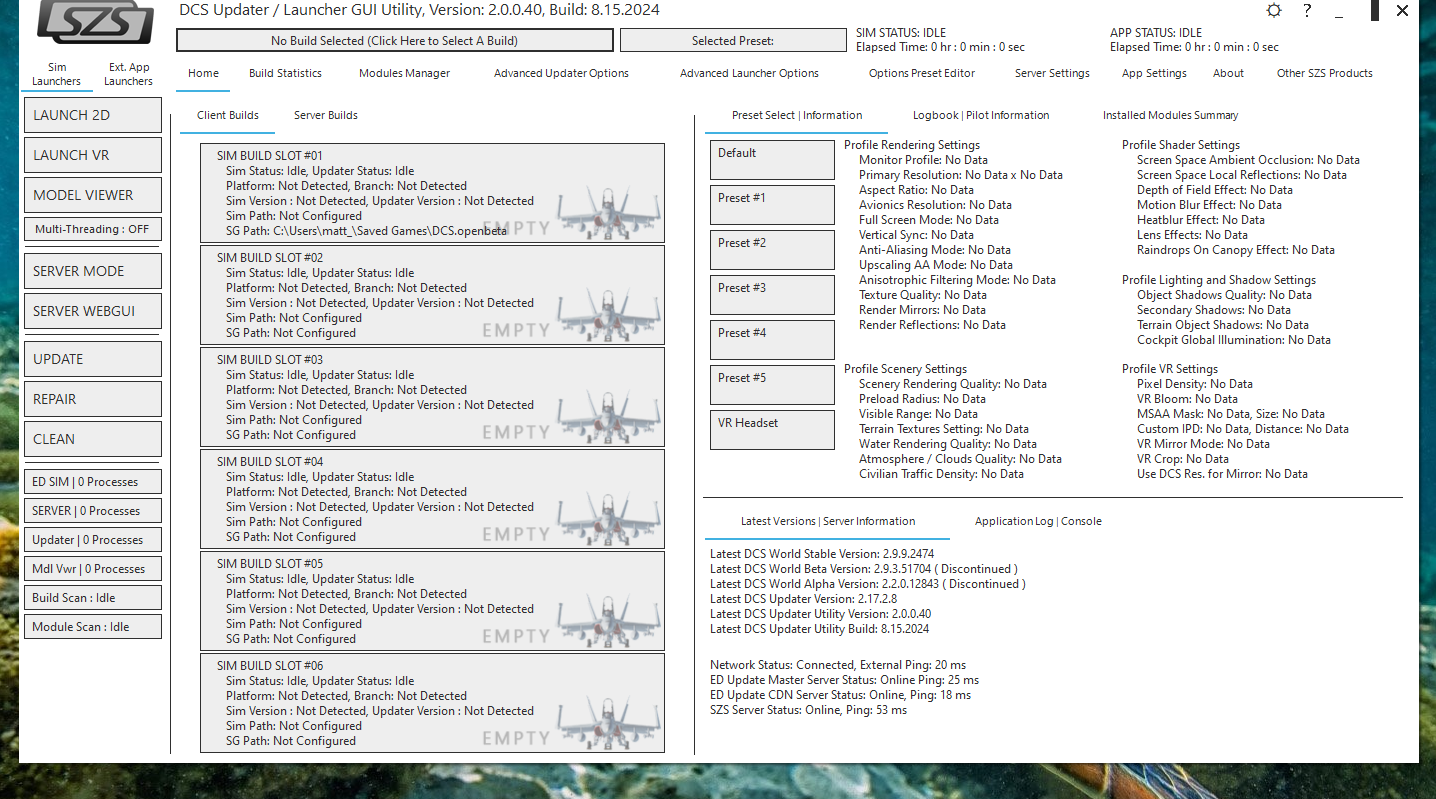Select the Client Builds tab
Image resolution: width=1436 pixels, height=799 pixels.
point(228,115)
